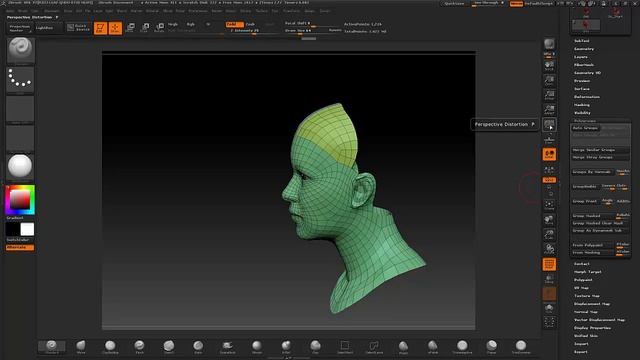Select the Inflat brush in bottom shelf
The width and height of the screenshot is (640, 360).
pos(286,347)
